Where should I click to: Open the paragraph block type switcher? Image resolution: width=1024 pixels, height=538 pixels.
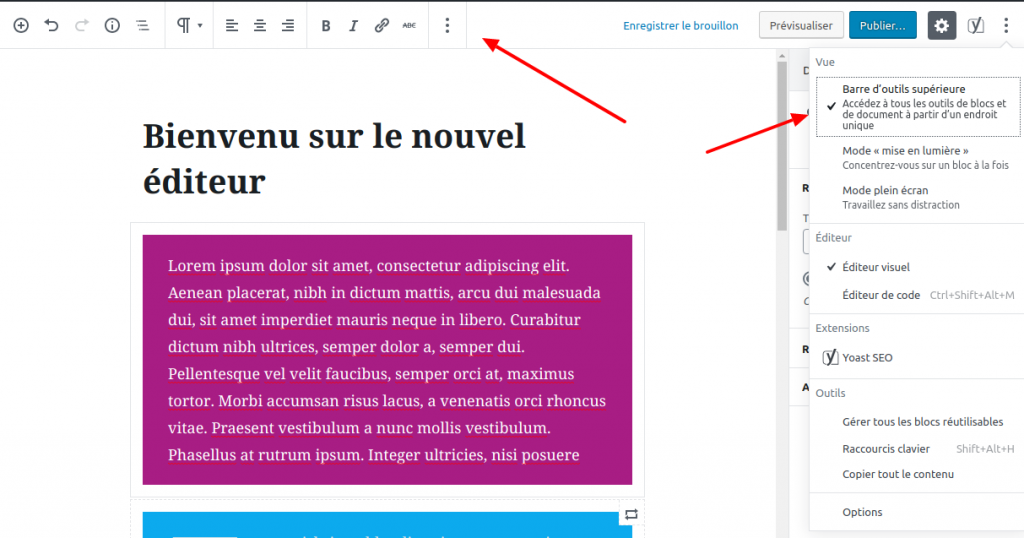click(189, 25)
